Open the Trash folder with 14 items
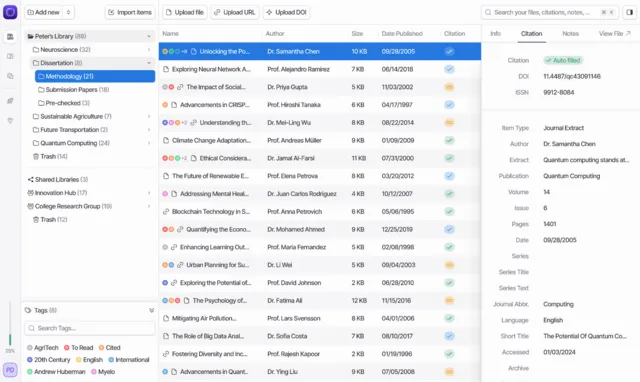The height and width of the screenshot is (382, 640). (x=50, y=156)
